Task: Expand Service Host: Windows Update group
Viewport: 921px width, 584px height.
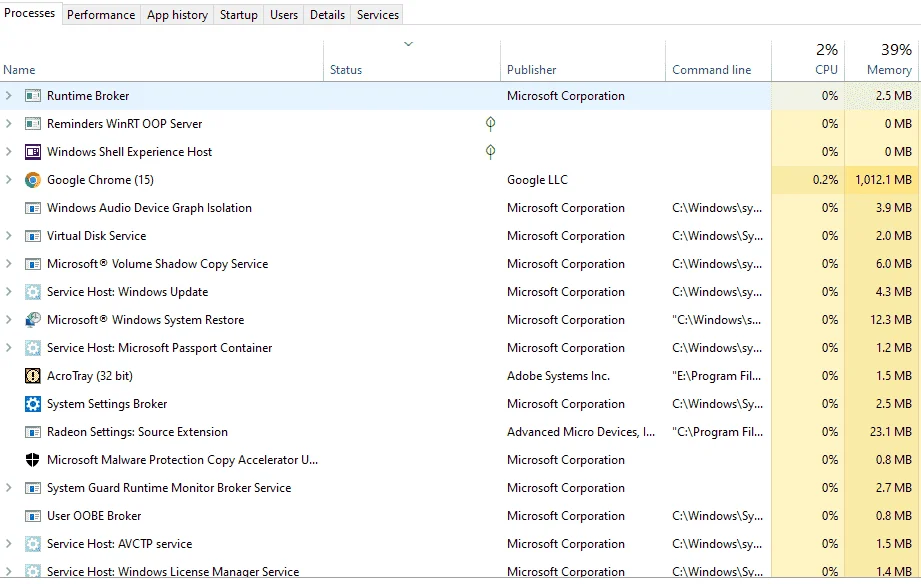Action: pyautogui.click(x=8, y=292)
